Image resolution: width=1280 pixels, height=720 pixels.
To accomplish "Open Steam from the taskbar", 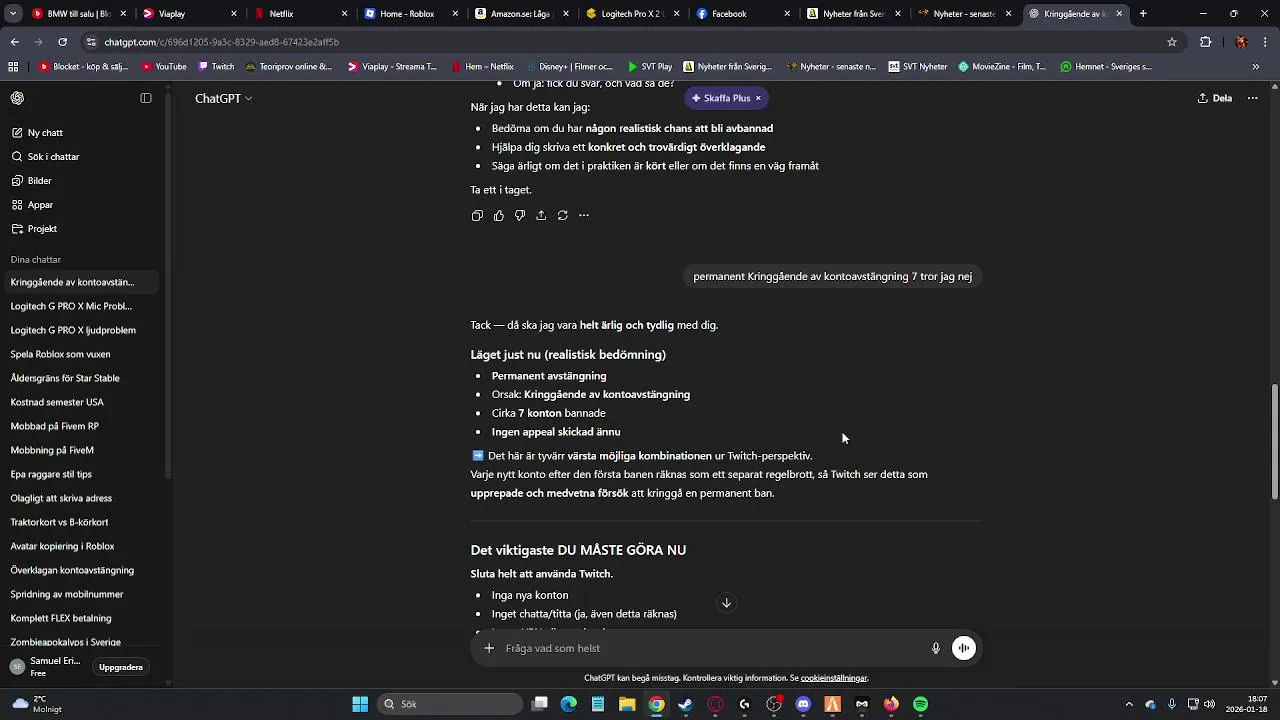I will 685,704.
